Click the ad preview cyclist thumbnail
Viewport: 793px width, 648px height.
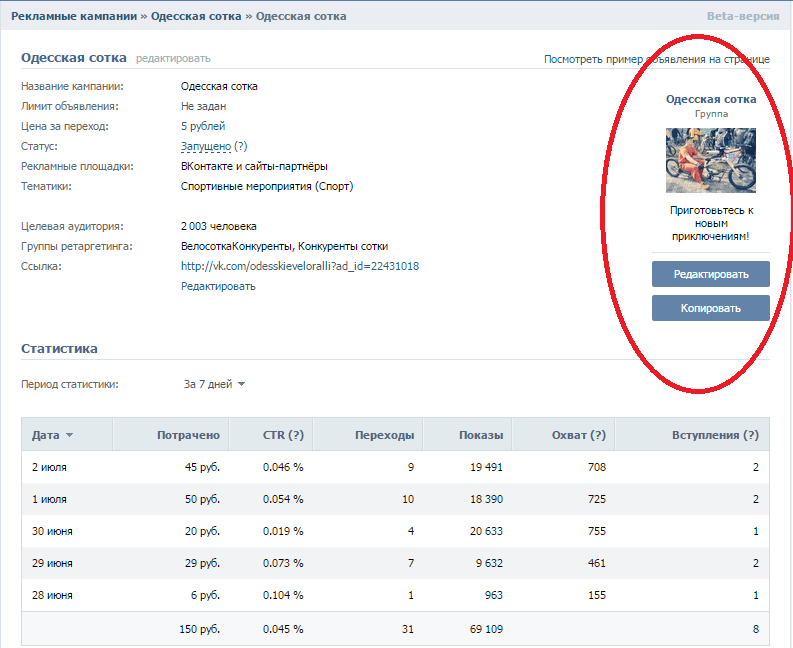[711, 160]
